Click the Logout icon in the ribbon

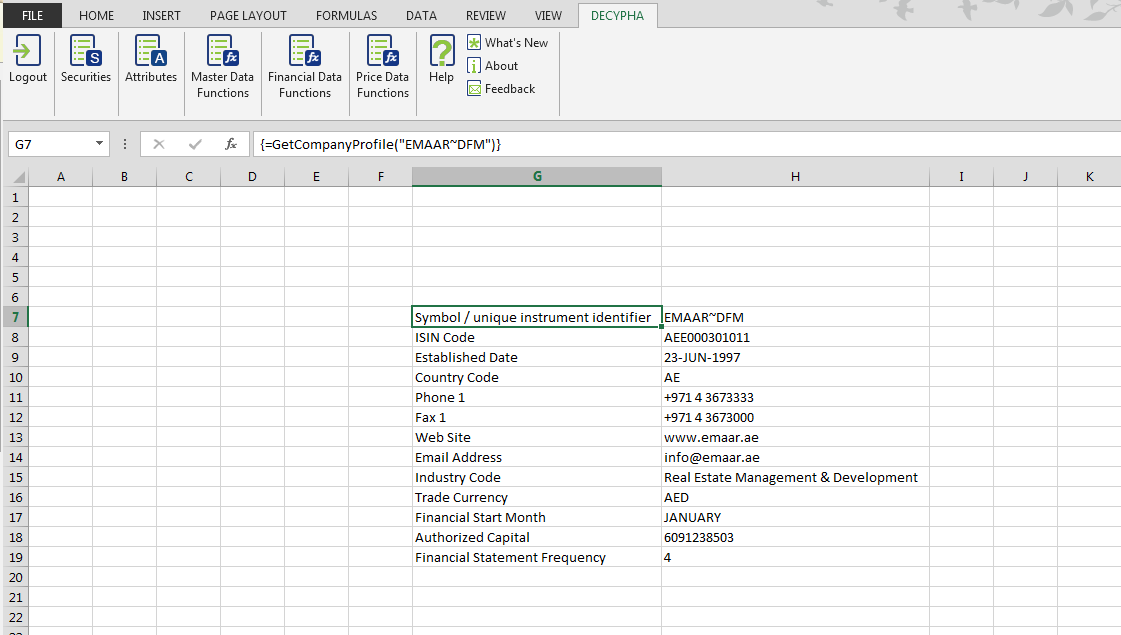coord(28,51)
